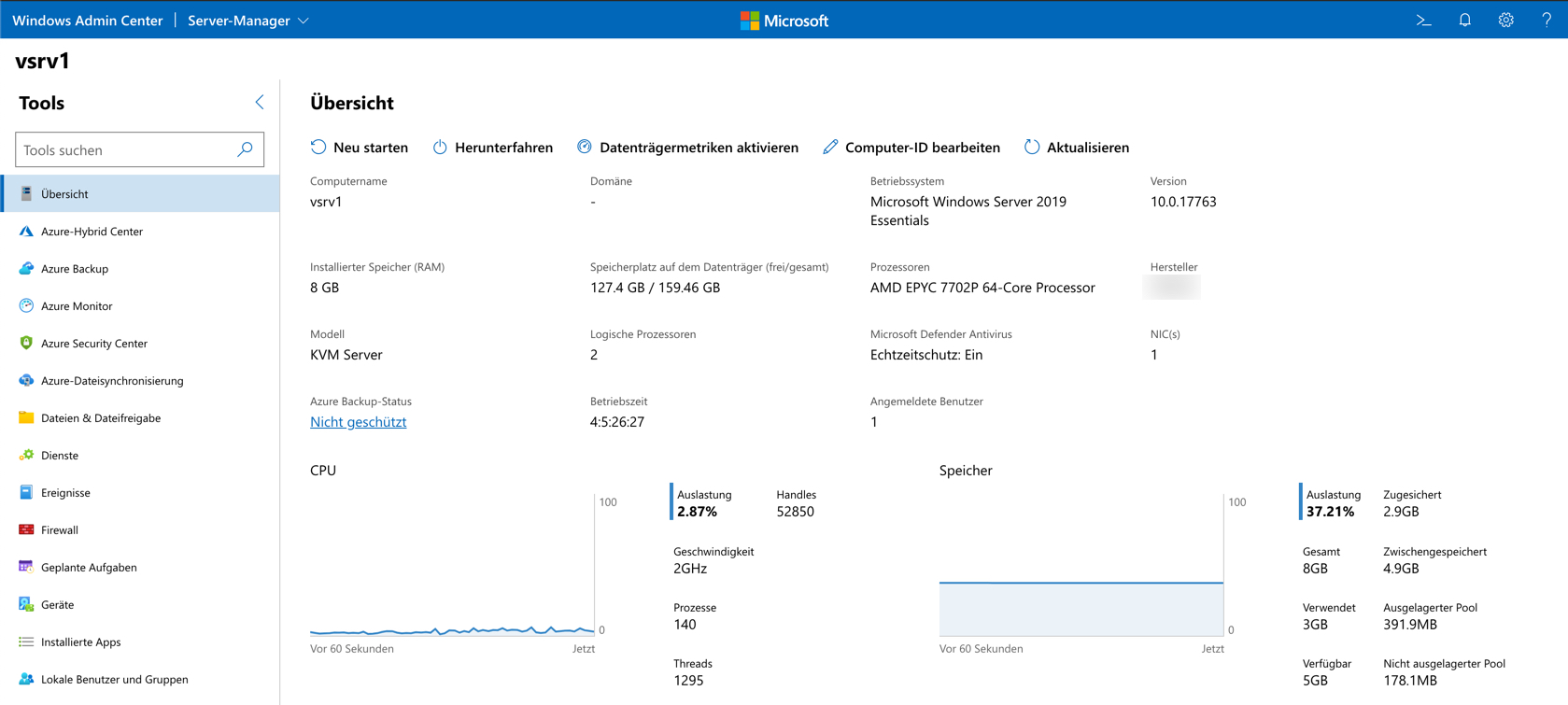Click the Geplante Aufgaben calendar icon
Viewport: 1568px width, 705px height.
click(26, 567)
